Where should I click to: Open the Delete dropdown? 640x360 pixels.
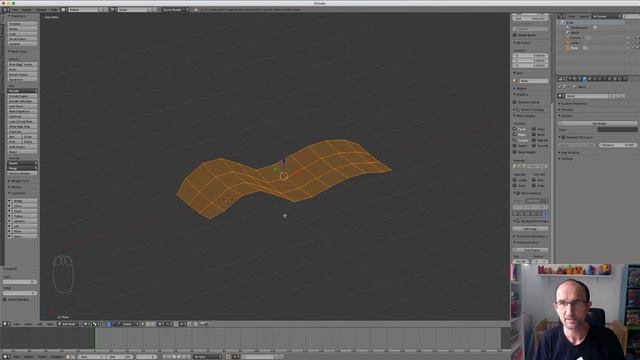pos(22,163)
